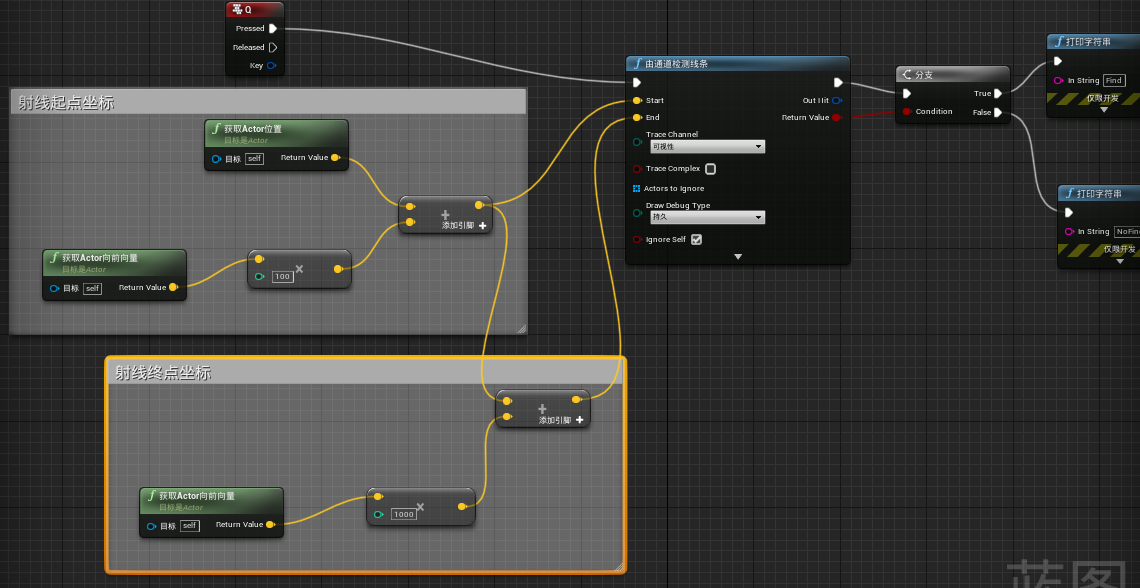Click 添加引脚 in the 射线终点坐标 comment
This screenshot has height=588, width=1140.
561,420
